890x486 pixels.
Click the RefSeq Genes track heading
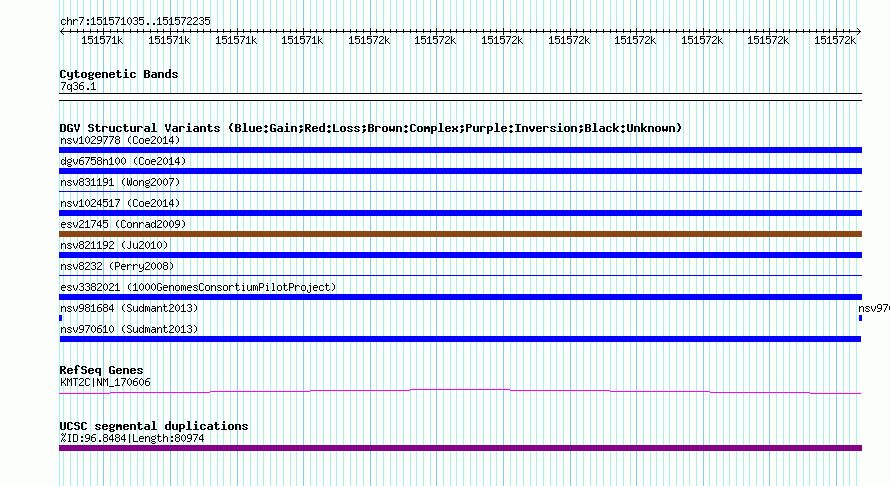[x=101, y=370]
